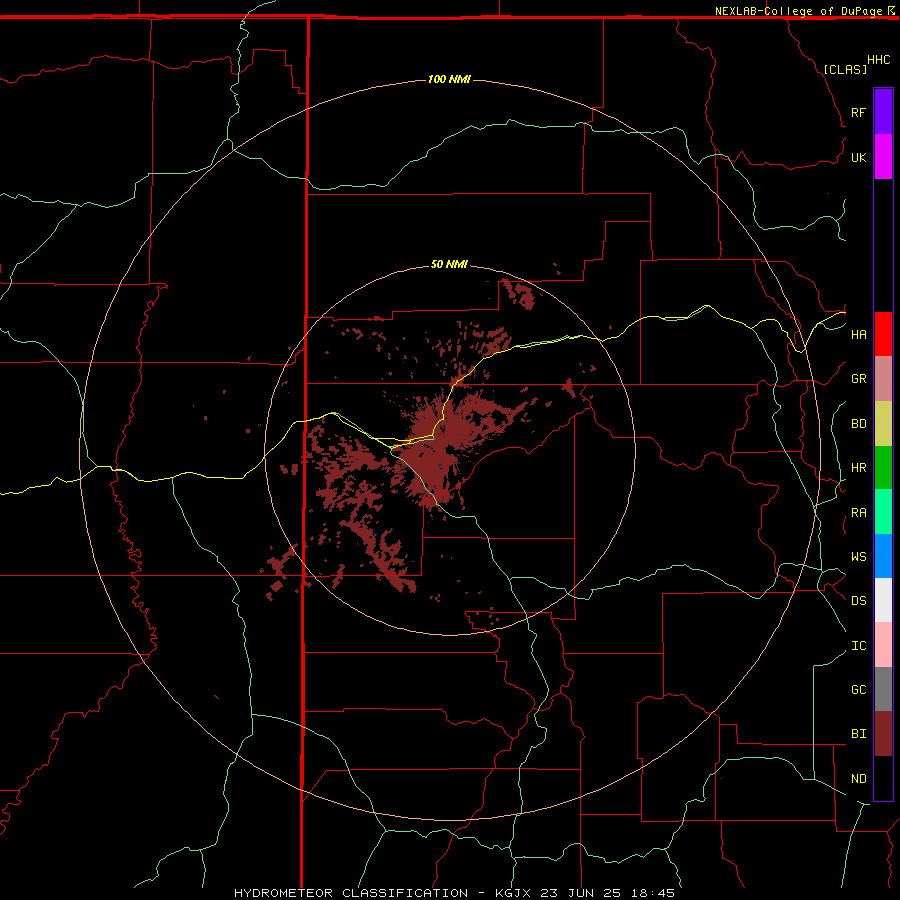Viewport: 900px width, 900px height.
Task: Click the ND black legend swatch
Action: click(883, 778)
